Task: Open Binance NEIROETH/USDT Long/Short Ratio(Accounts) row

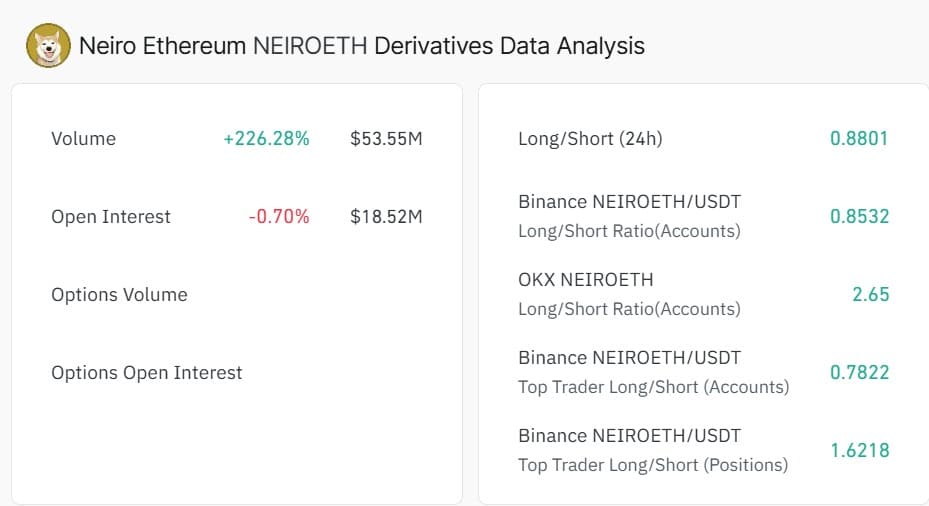Action: tap(629, 216)
